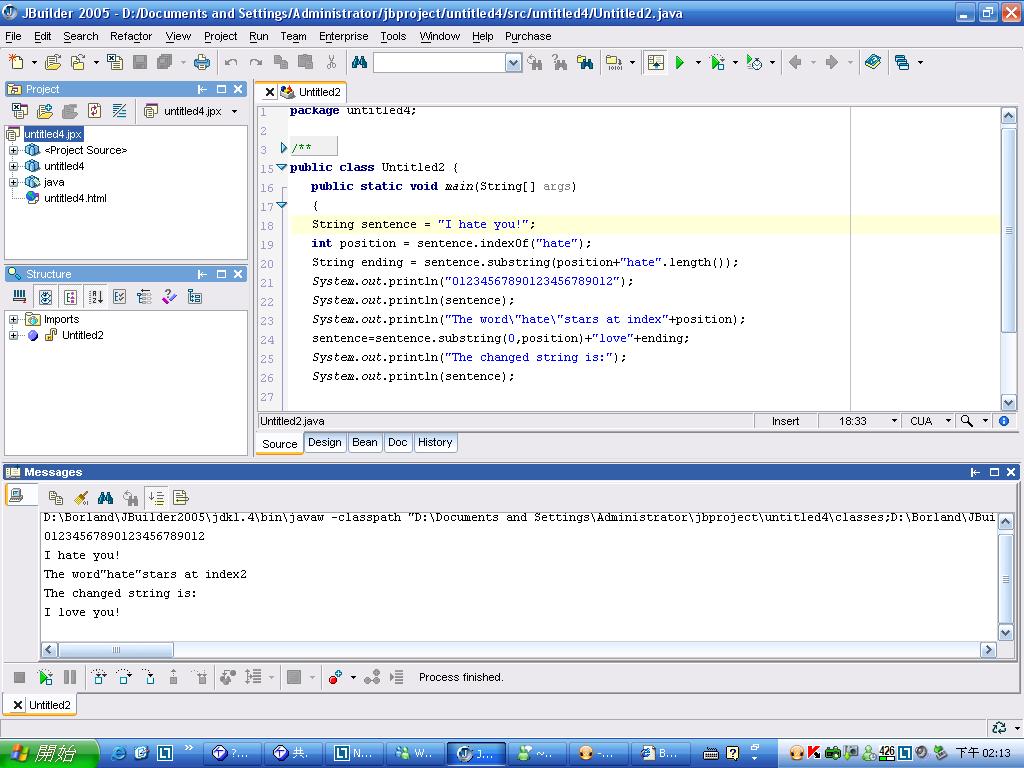Click Copy icon in Messages toolbar

[56, 498]
